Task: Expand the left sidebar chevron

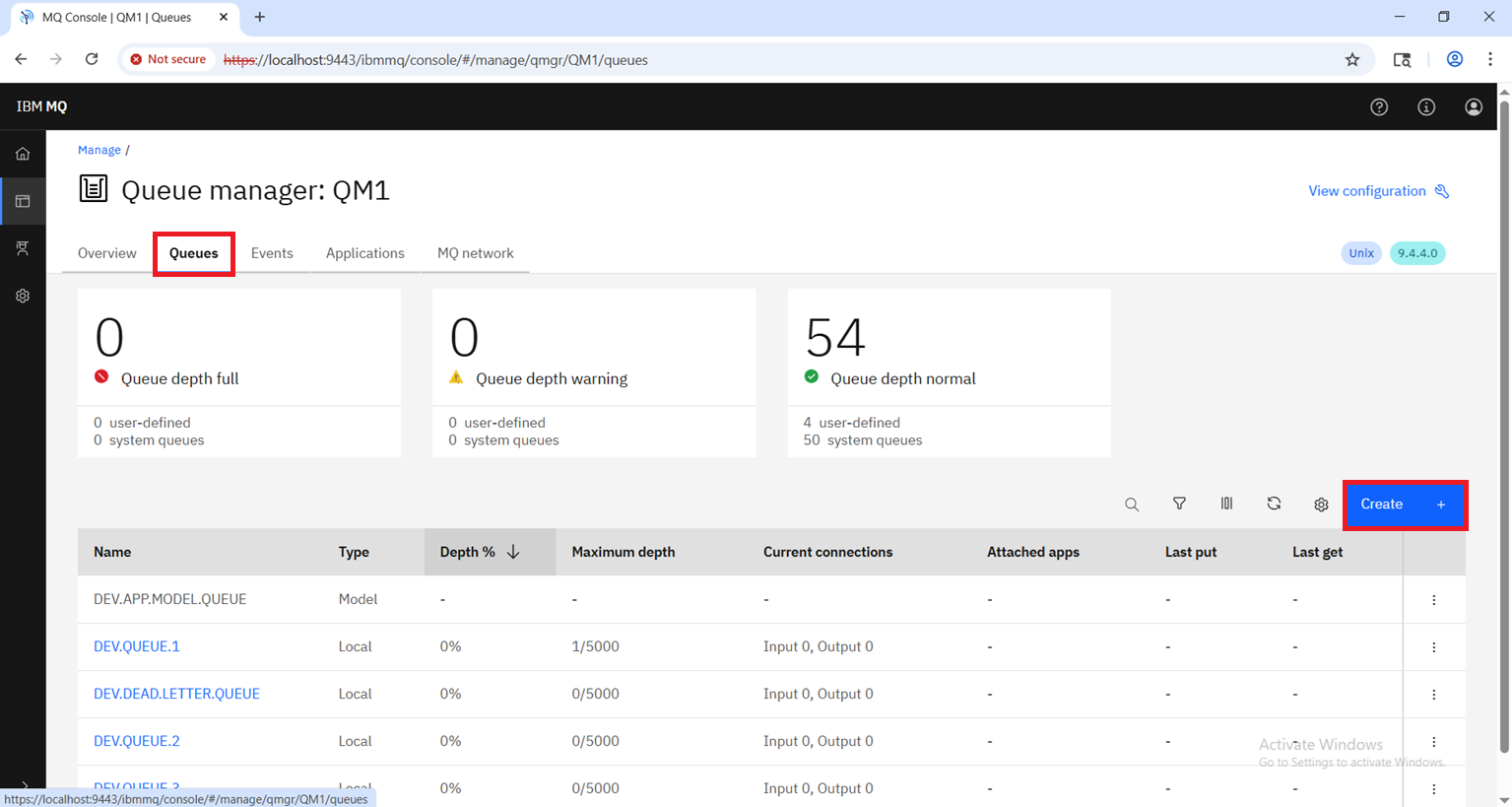Action: (24, 785)
